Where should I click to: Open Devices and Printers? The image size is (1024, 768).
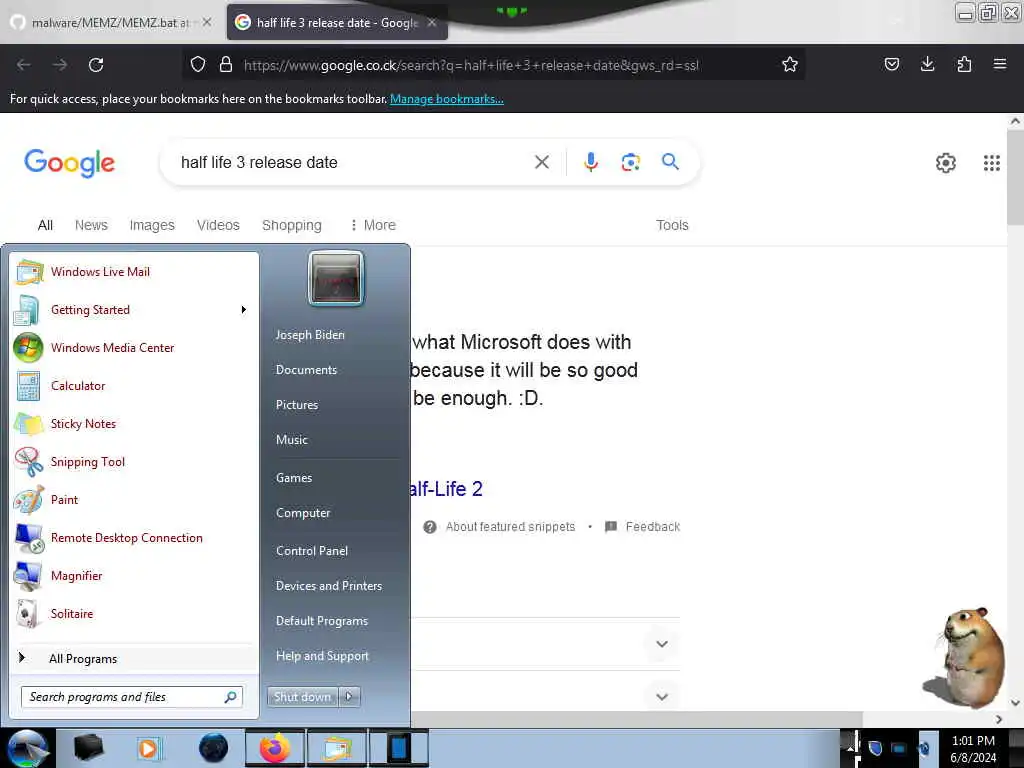point(328,586)
